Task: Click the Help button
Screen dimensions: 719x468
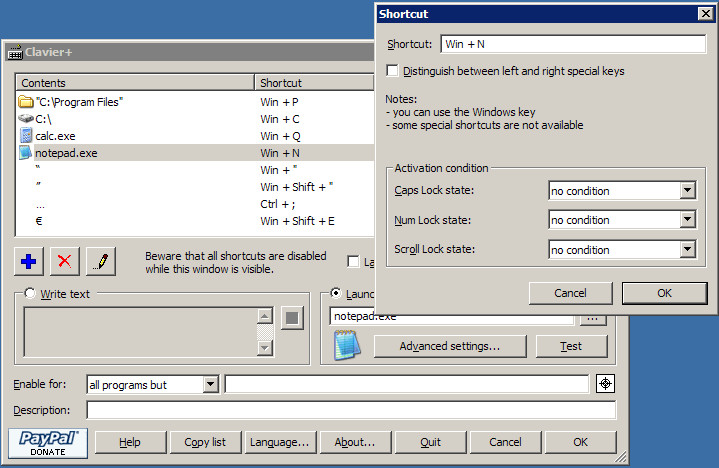Action: [130, 442]
